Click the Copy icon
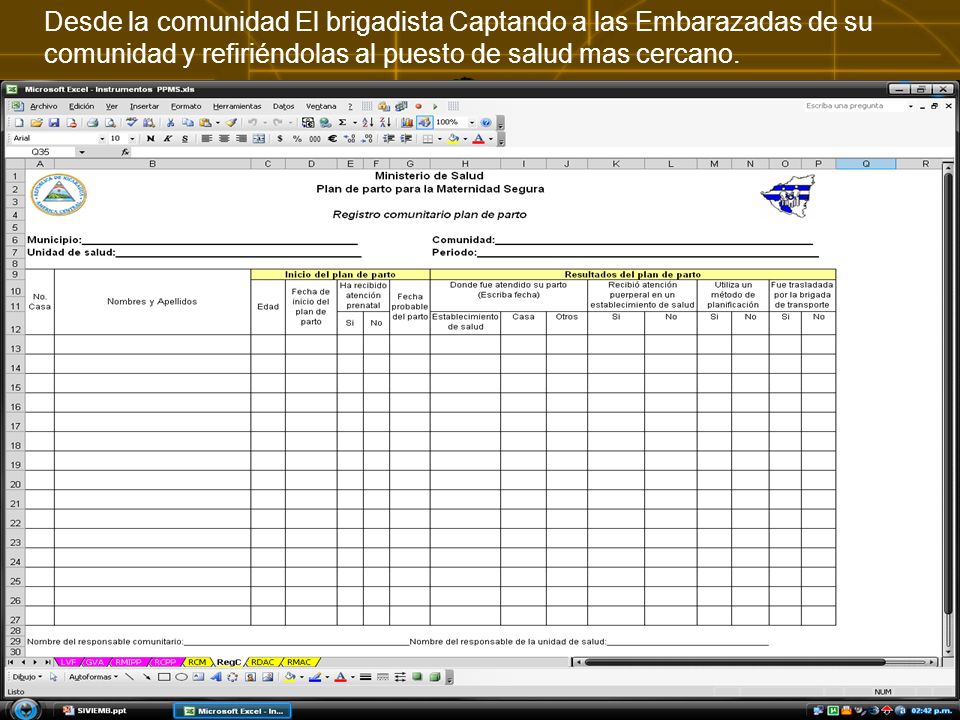The image size is (960, 720). point(188,122)
